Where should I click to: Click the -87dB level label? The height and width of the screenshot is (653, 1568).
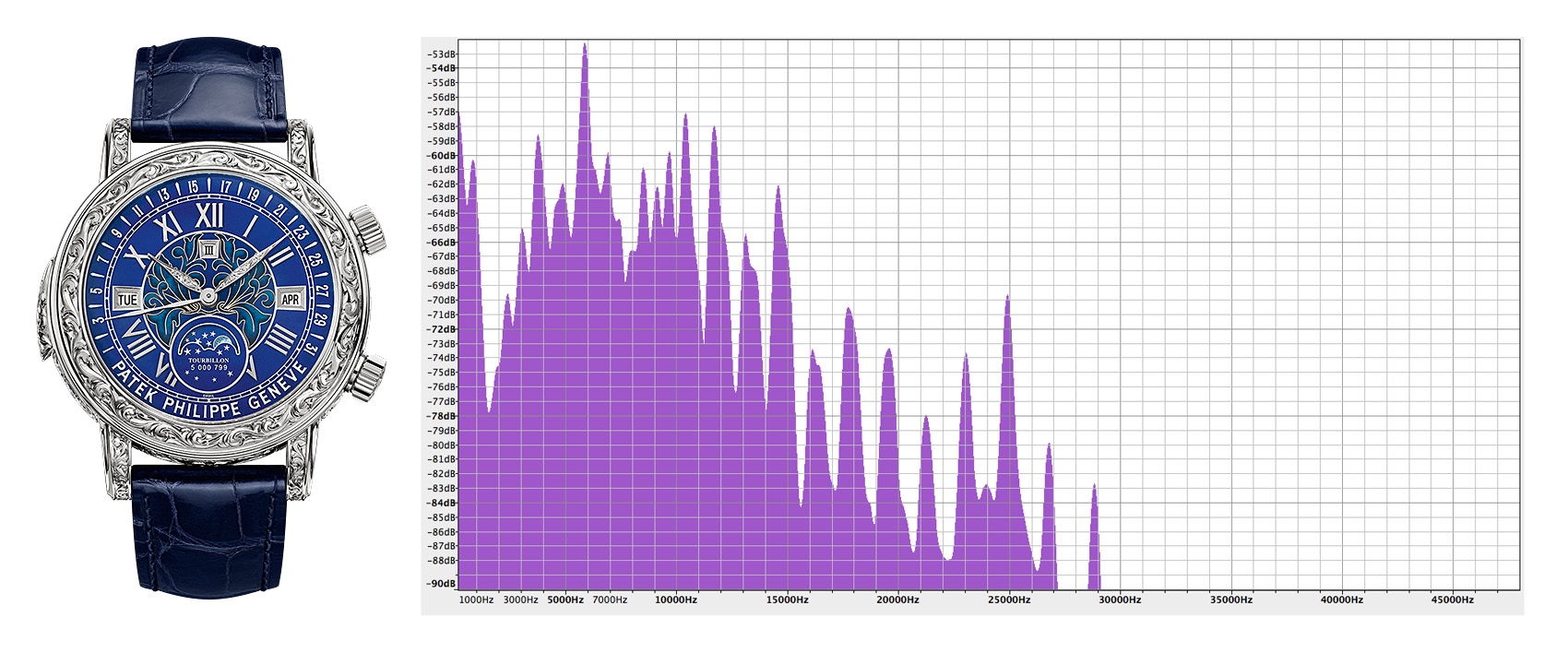tap(442, 546)
